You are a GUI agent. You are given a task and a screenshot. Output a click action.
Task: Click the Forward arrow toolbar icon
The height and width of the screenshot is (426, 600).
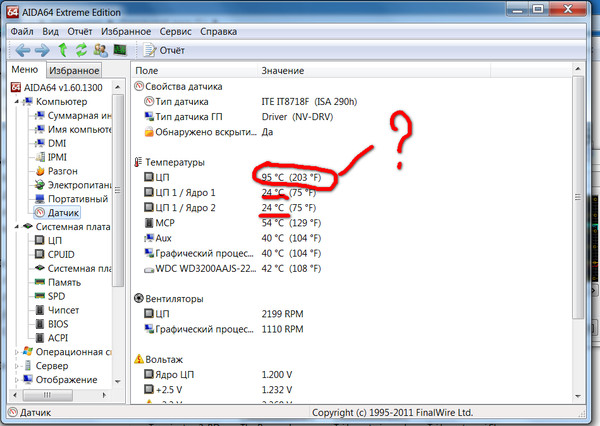42,50
